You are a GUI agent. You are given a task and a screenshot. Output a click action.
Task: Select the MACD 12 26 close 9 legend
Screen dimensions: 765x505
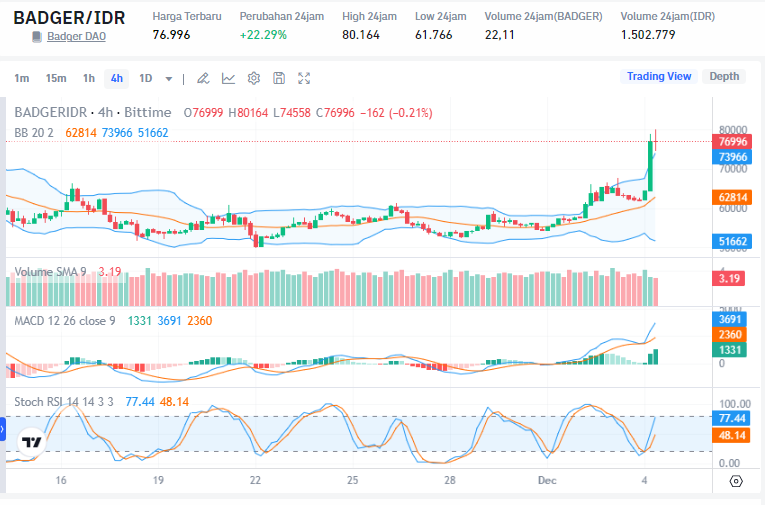[x=65, y=321]
